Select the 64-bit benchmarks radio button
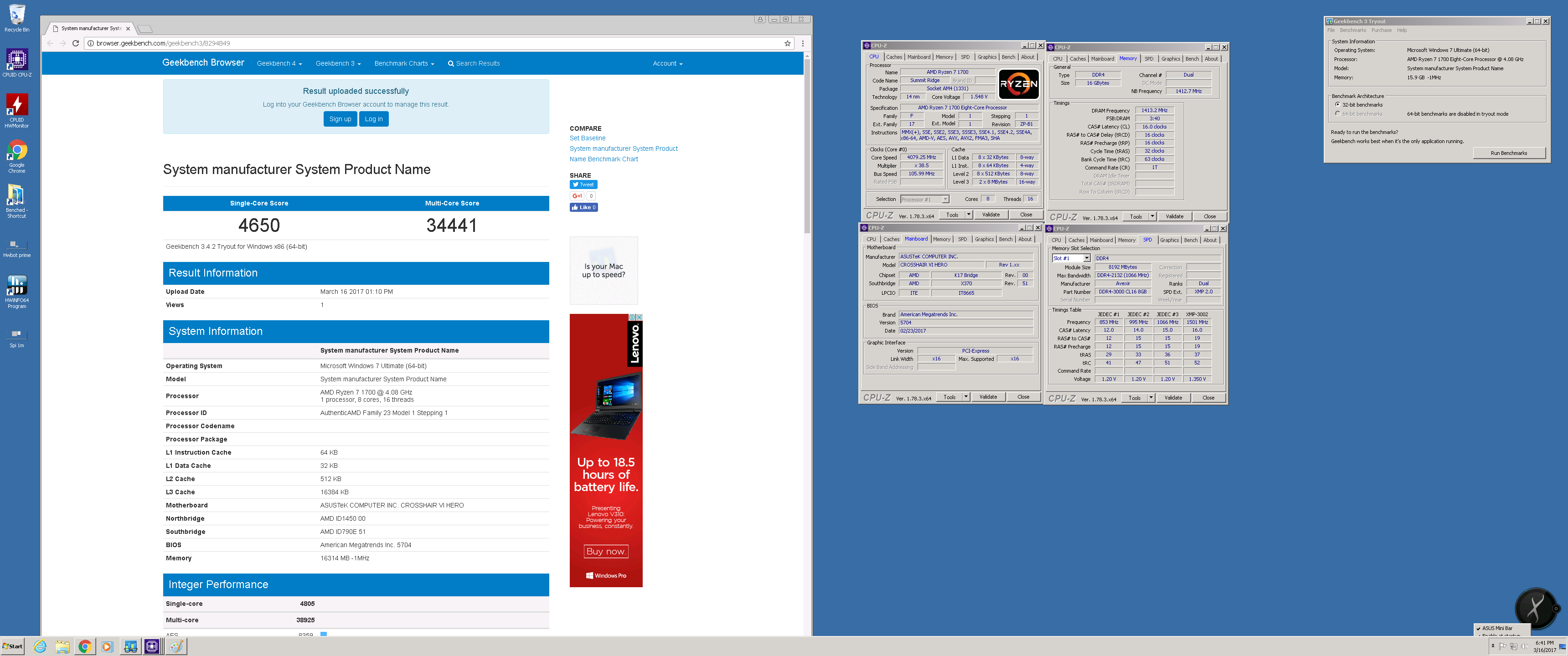Image resolution: width=1568 pixels, height=656 pixels. [x=1337, y=113]
